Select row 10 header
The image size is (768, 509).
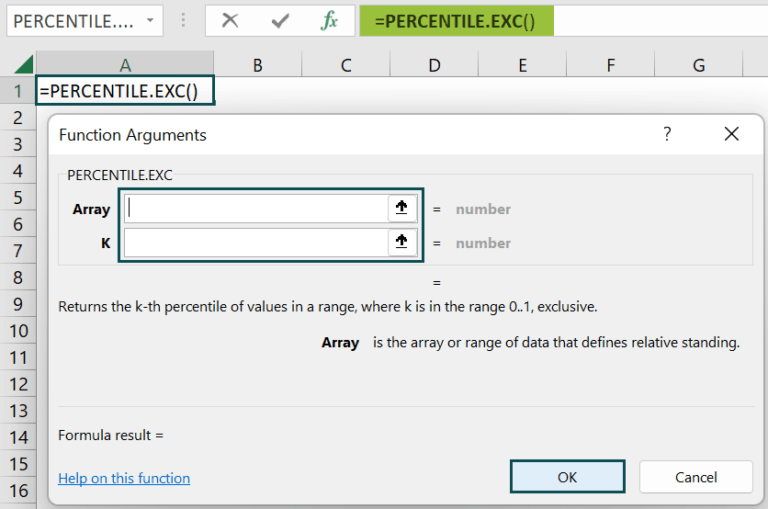(x=18, y=331)
